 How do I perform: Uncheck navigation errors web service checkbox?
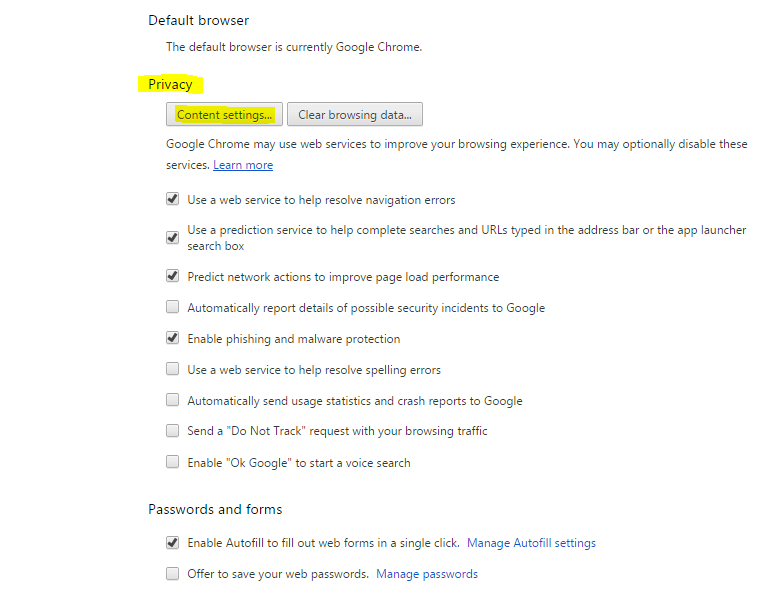pos(173,200)
